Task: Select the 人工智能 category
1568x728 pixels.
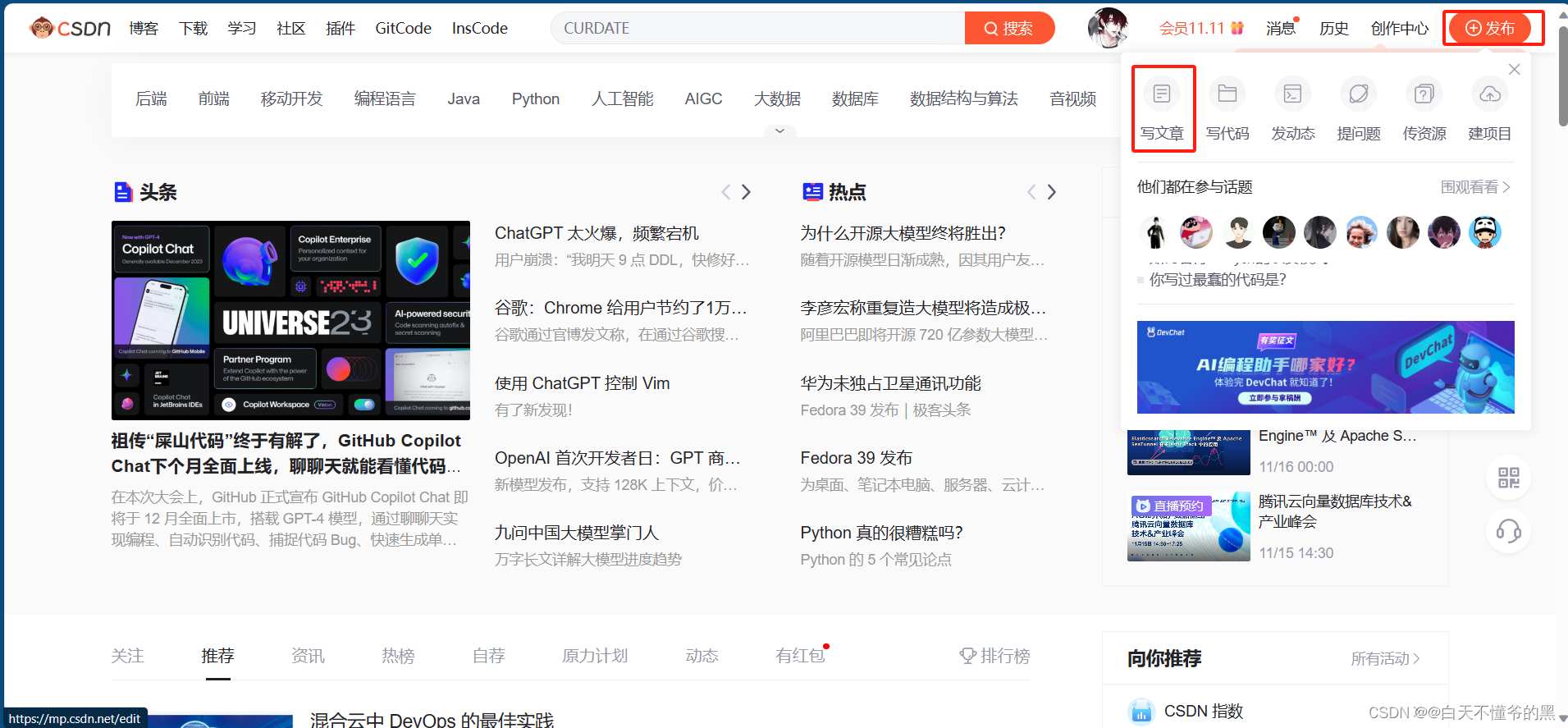Action: pos(623,98)
